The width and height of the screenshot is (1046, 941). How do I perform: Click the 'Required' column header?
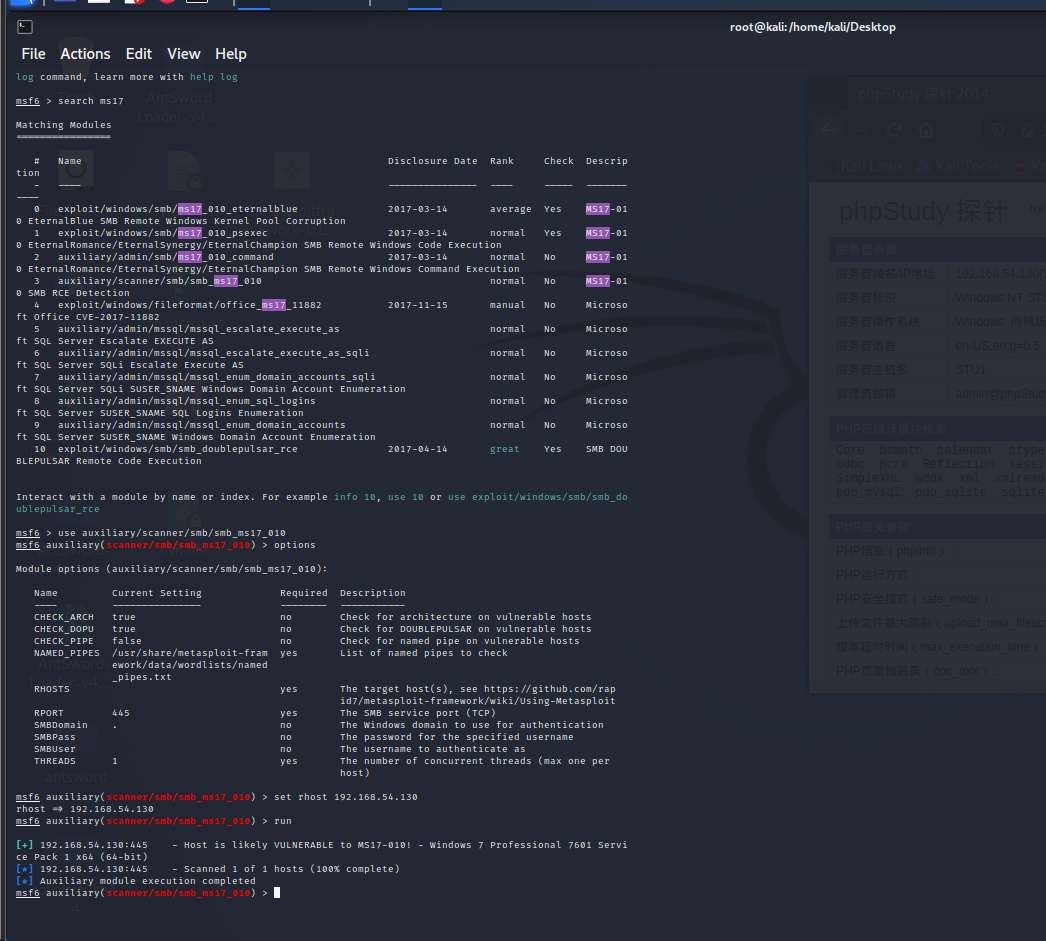pyautogui.click(x=304, y=593)
